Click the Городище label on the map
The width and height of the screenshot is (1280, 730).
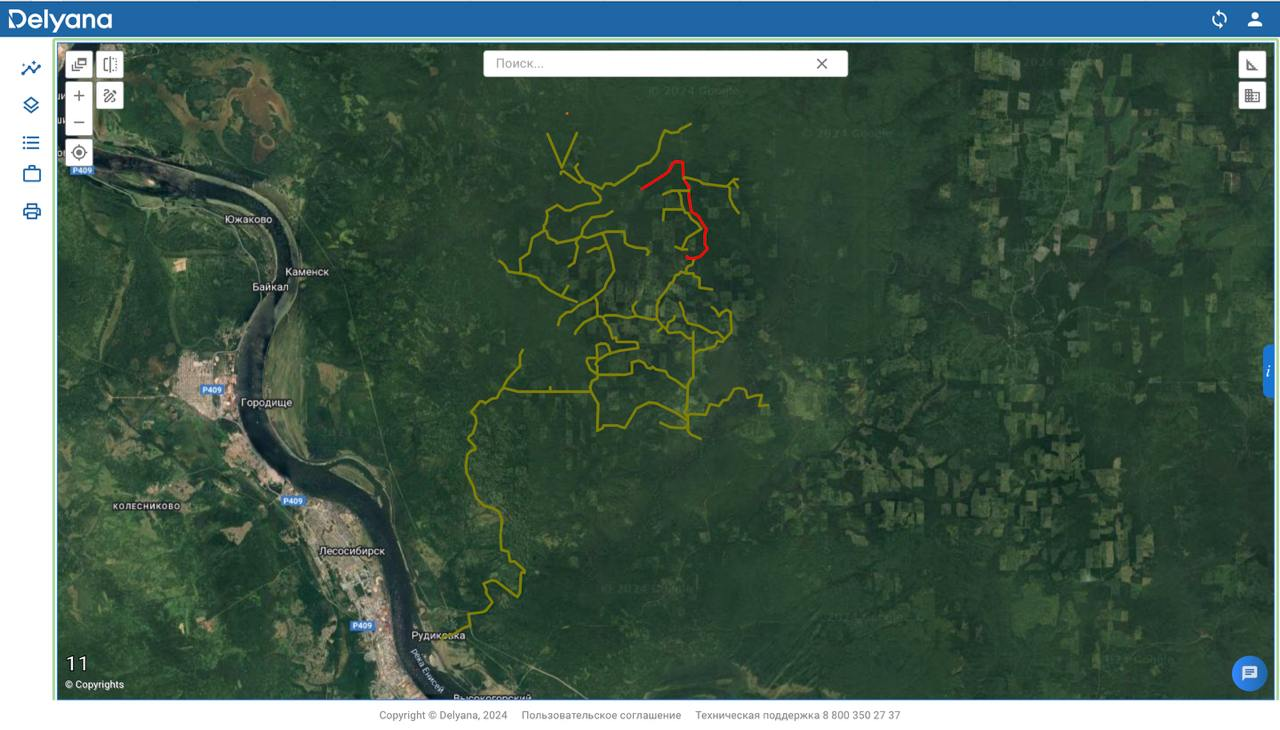pyautogui.click(x=267, y=403)
